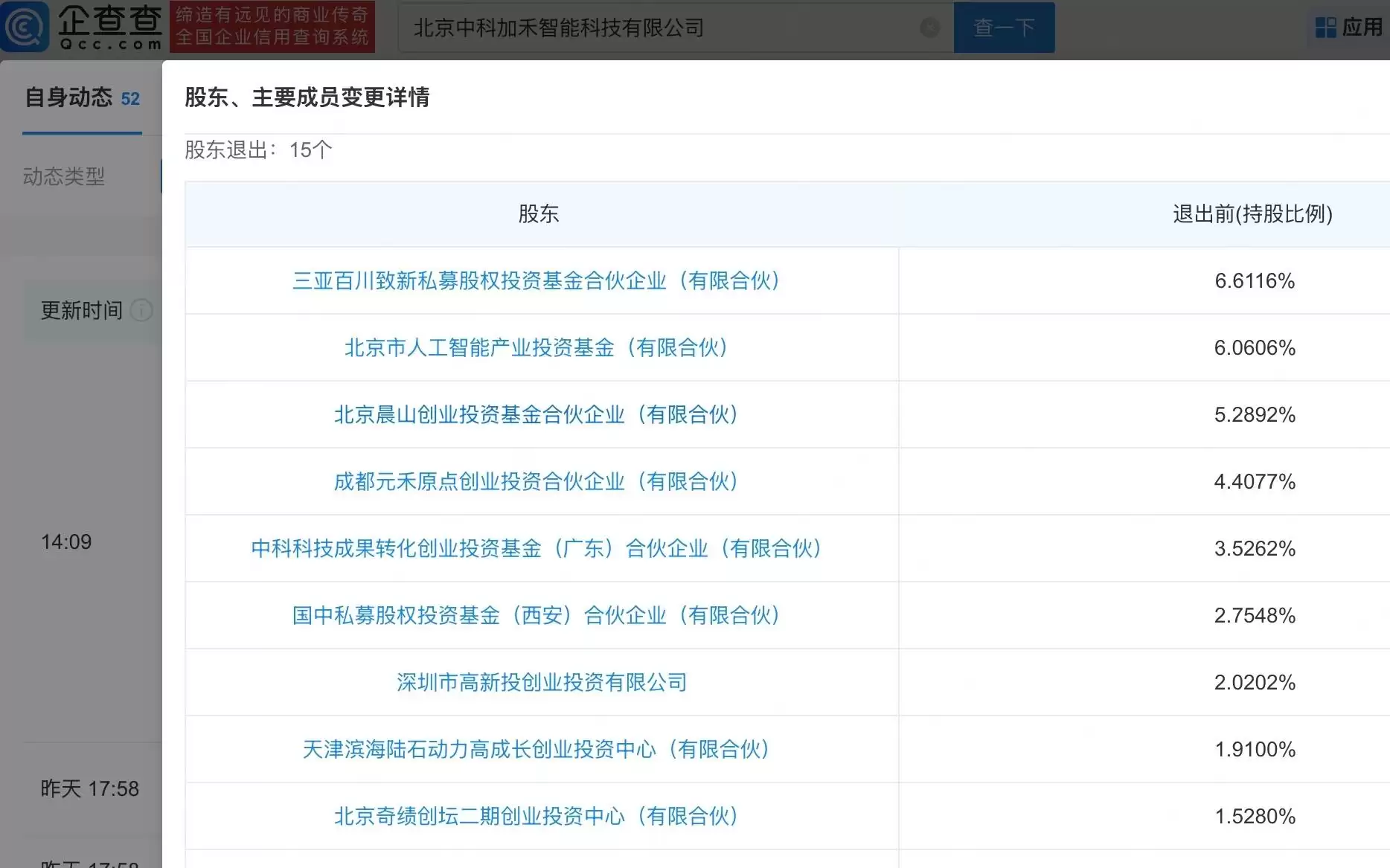Select the 自身动态 tab
Viewport: 1390px width, 868px height.
tap(82, 98)
